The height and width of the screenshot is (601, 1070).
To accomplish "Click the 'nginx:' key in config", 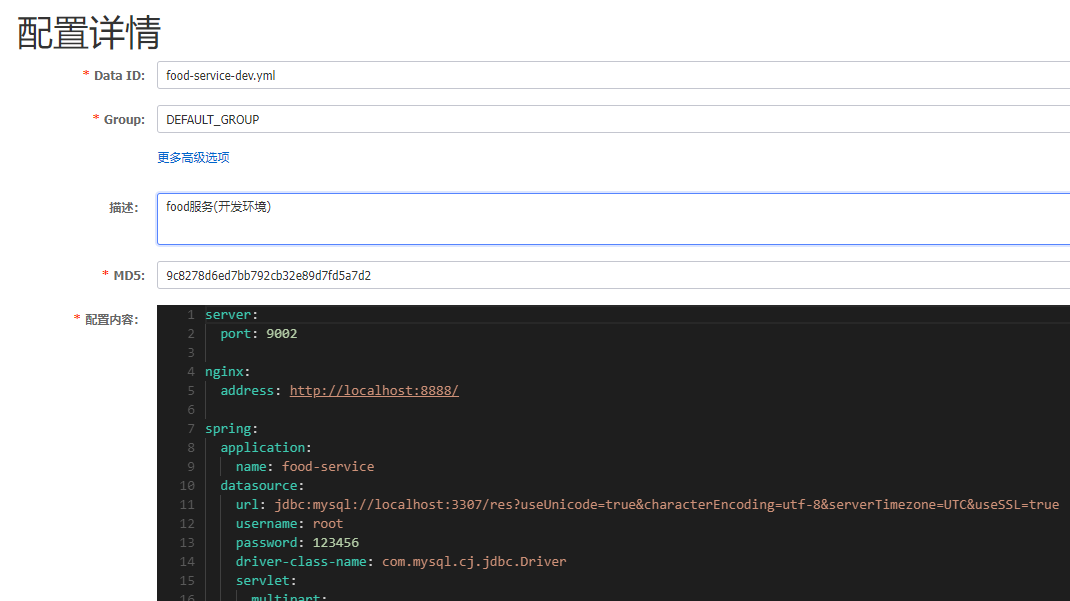I will coord(227,372).
